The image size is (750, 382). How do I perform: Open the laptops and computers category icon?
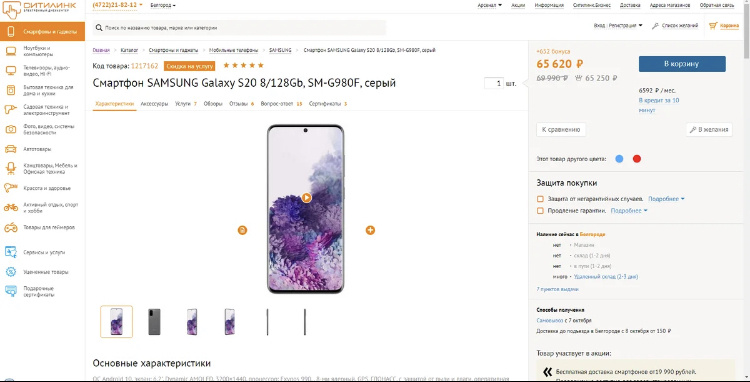11,51
